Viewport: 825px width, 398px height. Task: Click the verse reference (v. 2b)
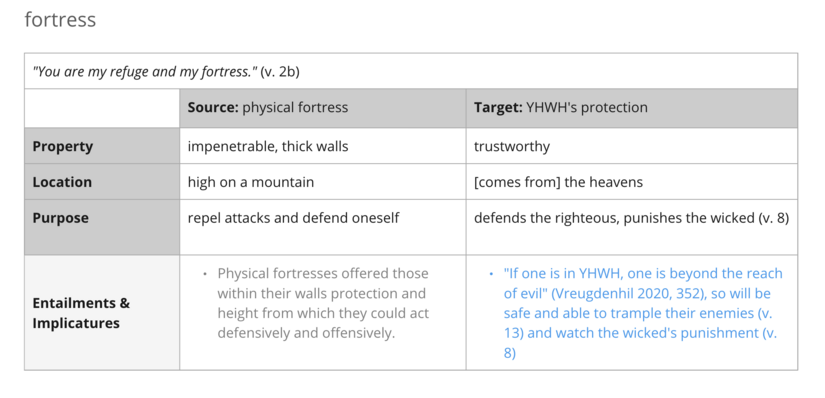[280, 72]
